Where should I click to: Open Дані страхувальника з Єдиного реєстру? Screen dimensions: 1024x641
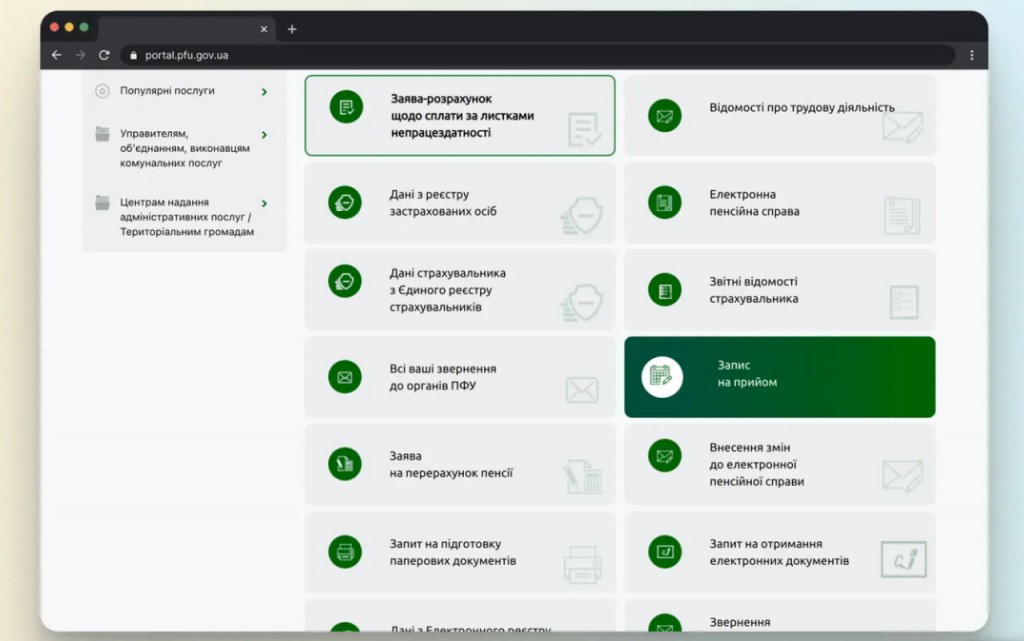click(447, 290)
